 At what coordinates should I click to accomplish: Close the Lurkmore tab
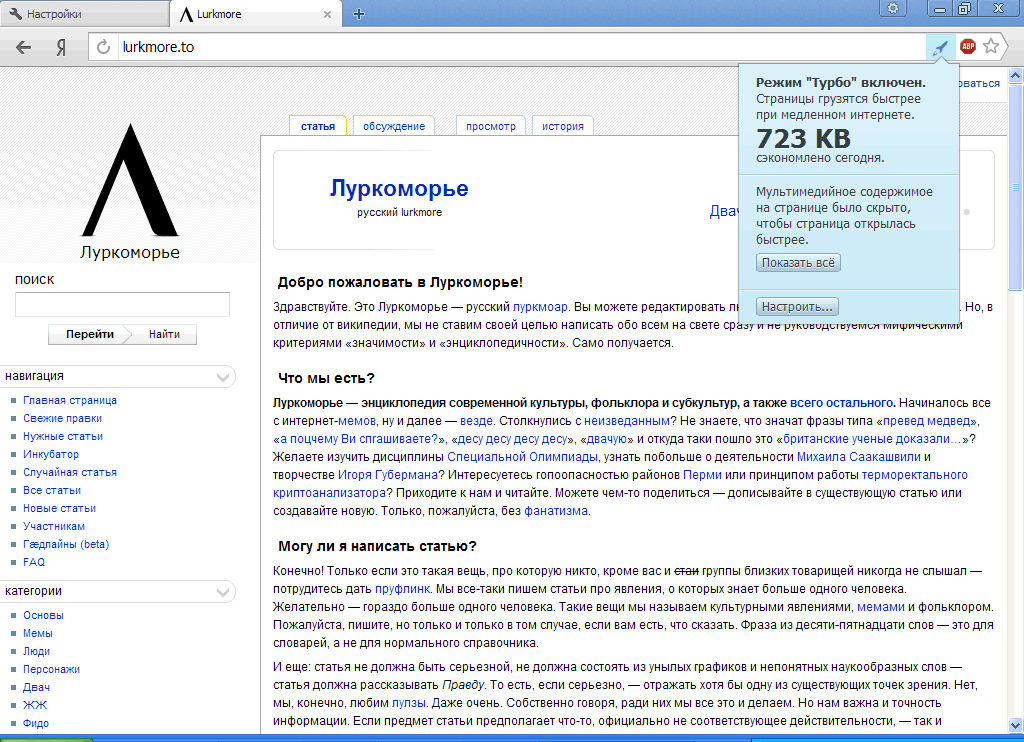pyautogui.click(x=327, y=14)
